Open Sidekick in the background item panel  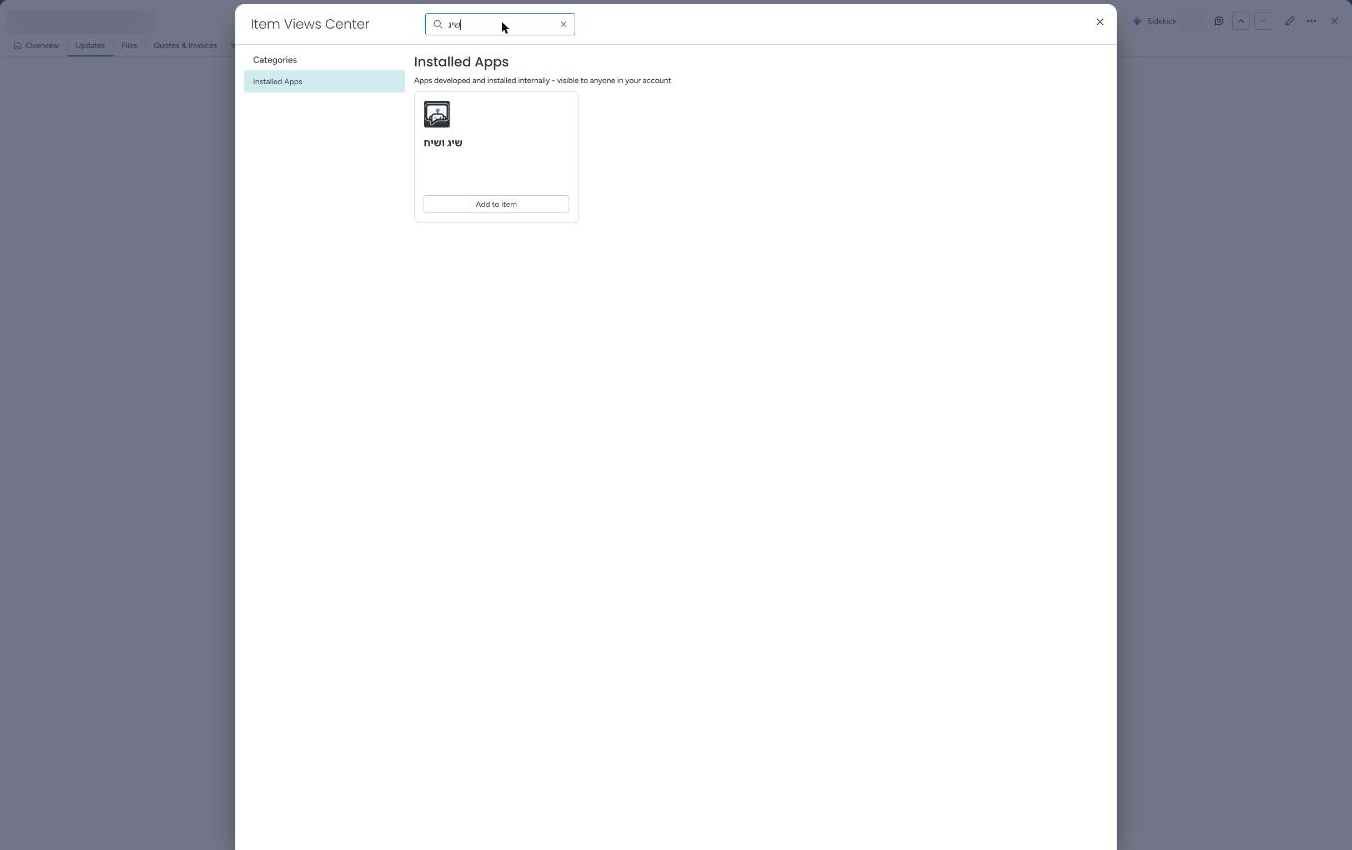[1155, 21]
